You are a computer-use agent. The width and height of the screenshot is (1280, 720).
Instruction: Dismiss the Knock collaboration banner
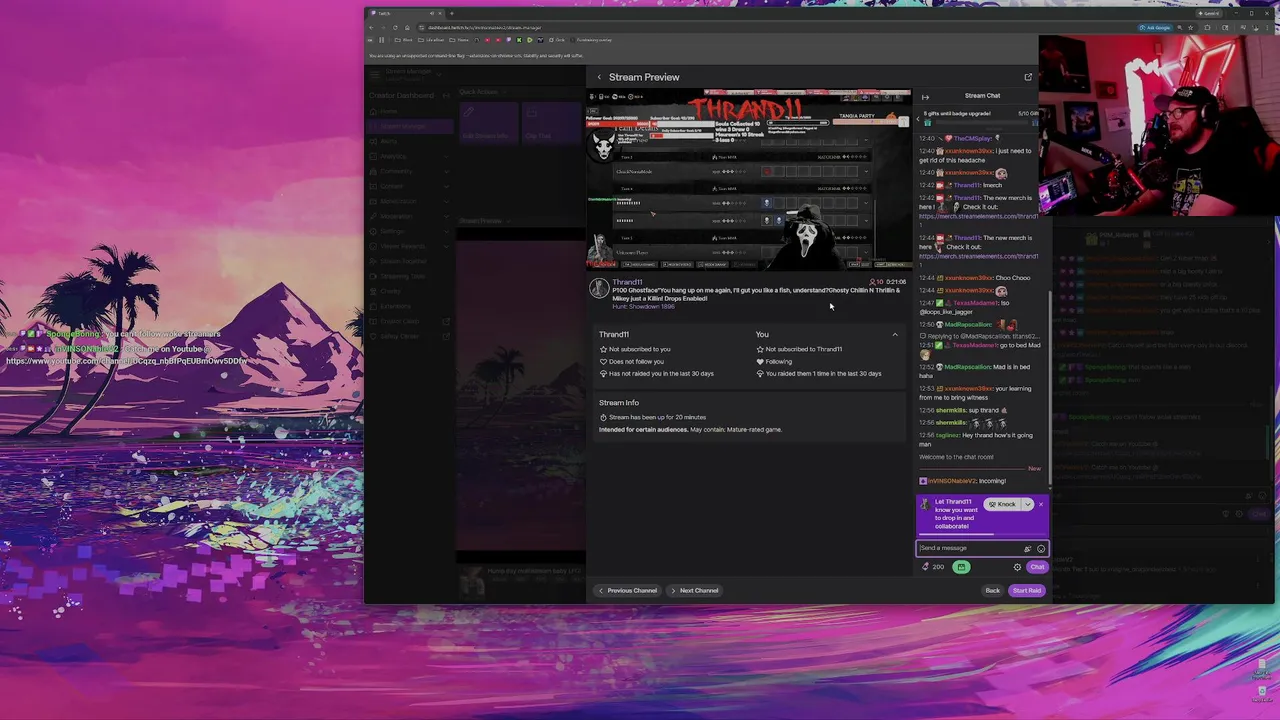point(1041,504)
